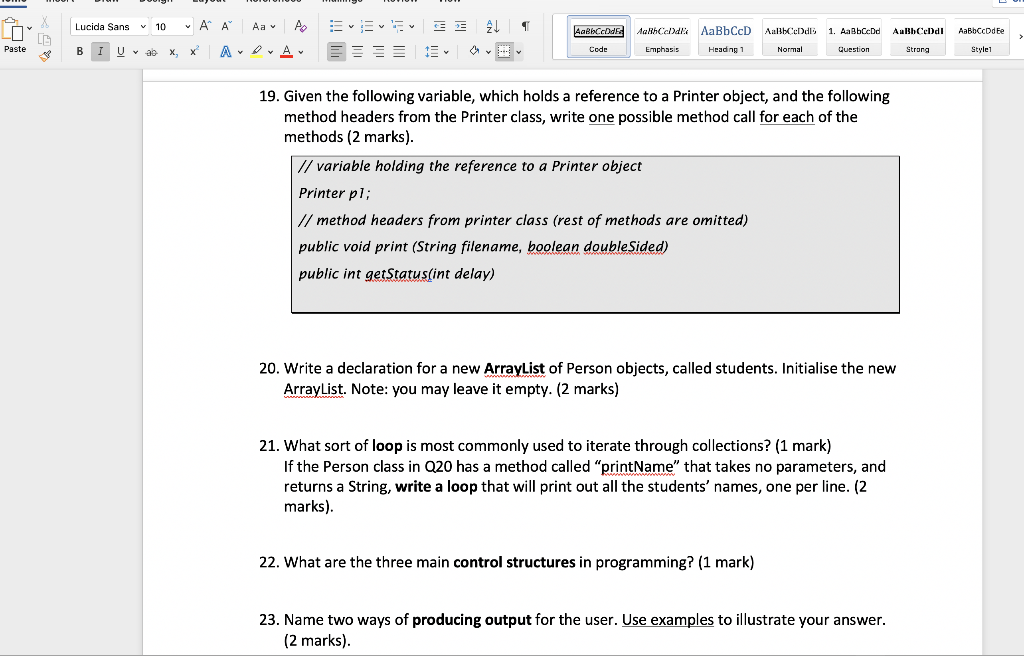Toggle off Italic formatting
1024x656 pixels.
point(100,50)
